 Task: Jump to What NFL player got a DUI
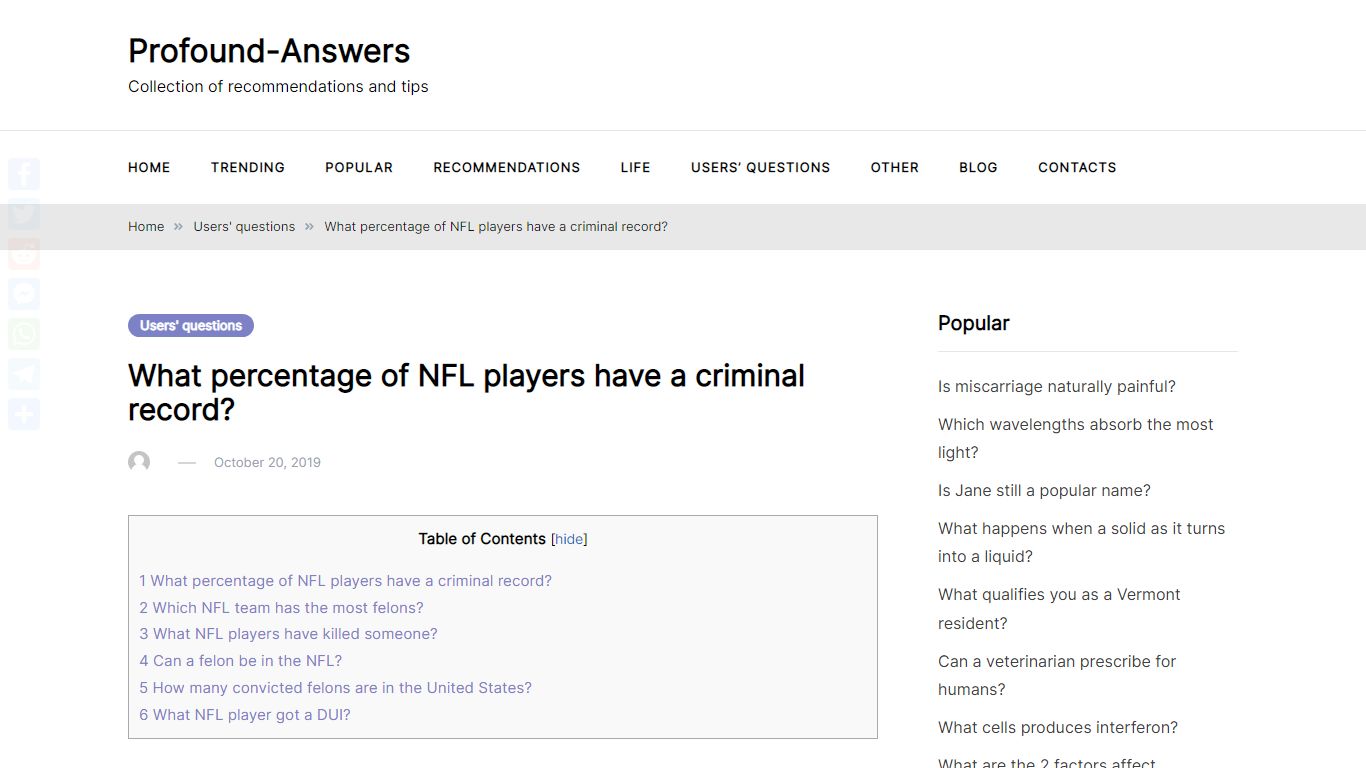[x=245, y=715]
